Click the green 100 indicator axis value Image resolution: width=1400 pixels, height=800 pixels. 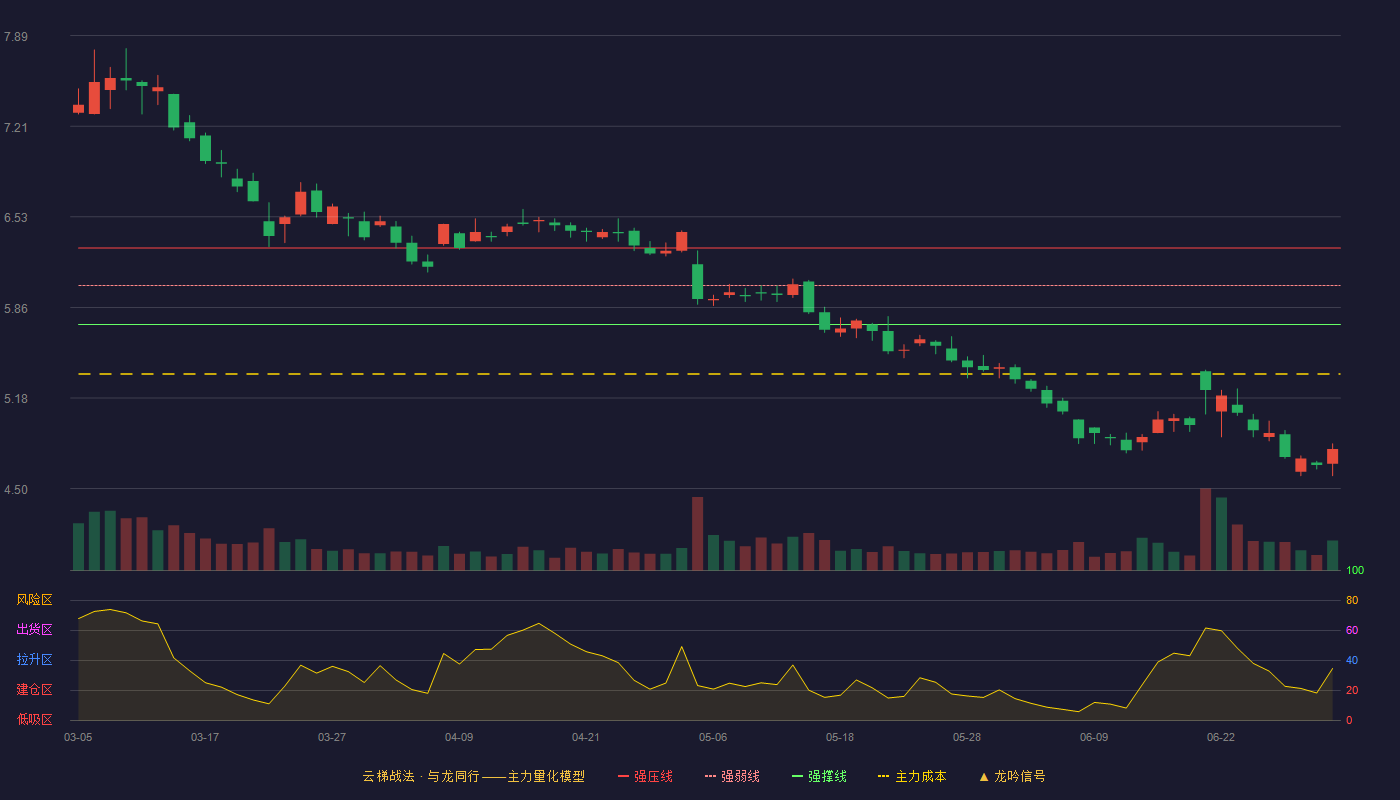click(1355, 570)
